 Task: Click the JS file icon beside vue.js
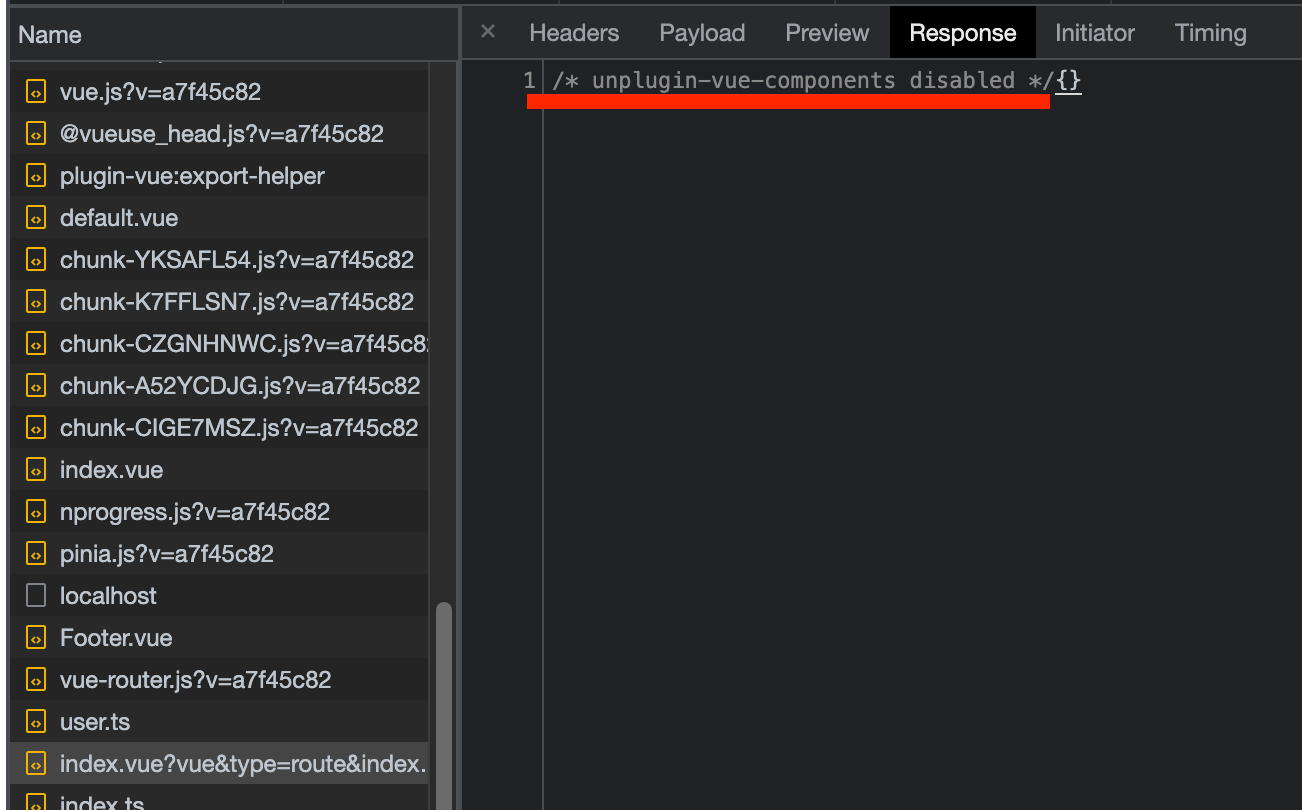[36, 91]
